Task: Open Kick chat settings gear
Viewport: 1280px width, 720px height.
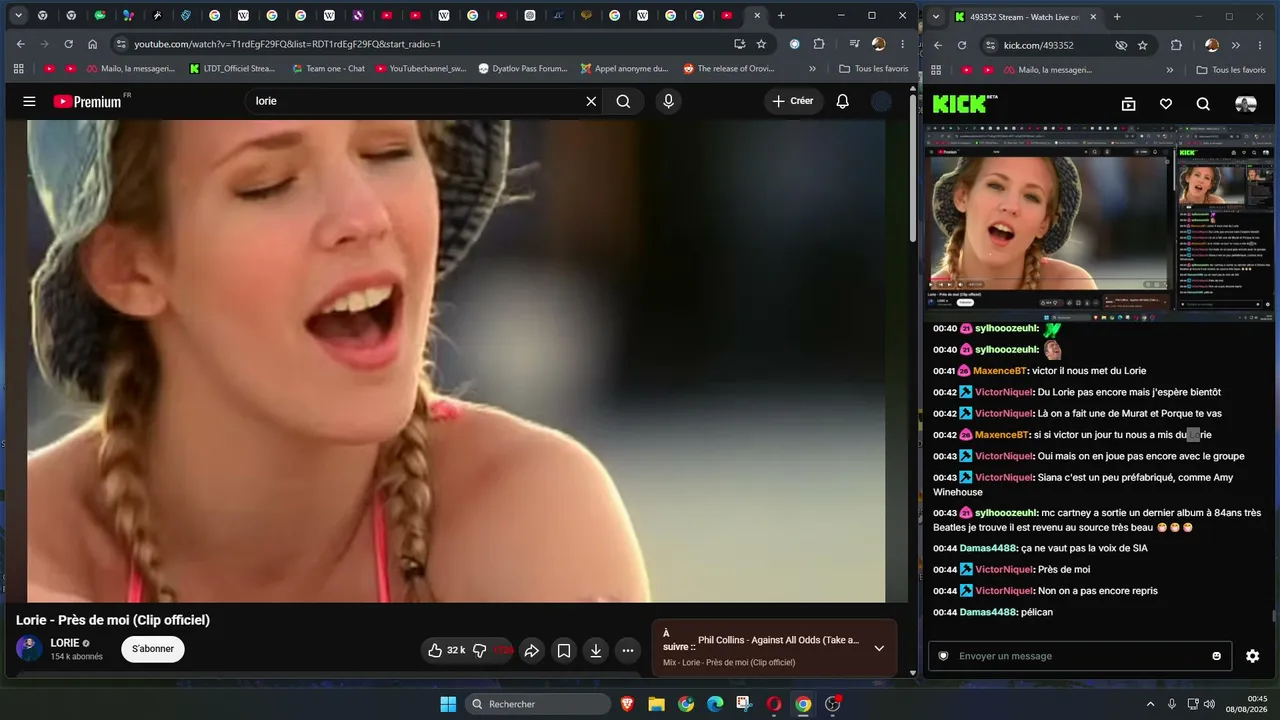Action: tap(1252, 656)
